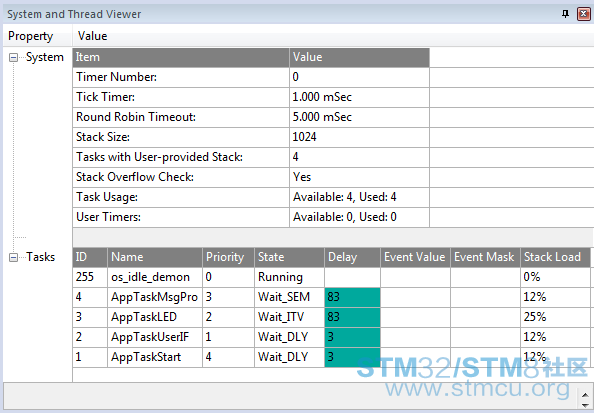This screenshot has height=413, width=594.
Task: Select the os_idle_demon task row
Action: pos(331,277)
